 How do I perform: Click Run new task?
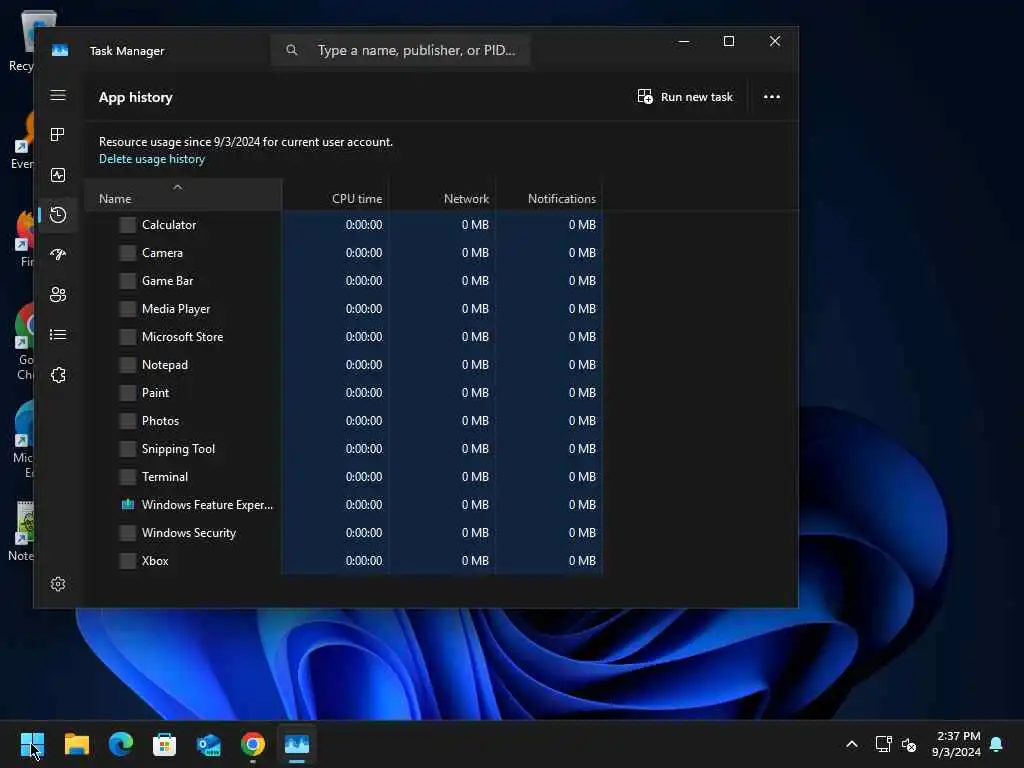(x=685, y=97)
